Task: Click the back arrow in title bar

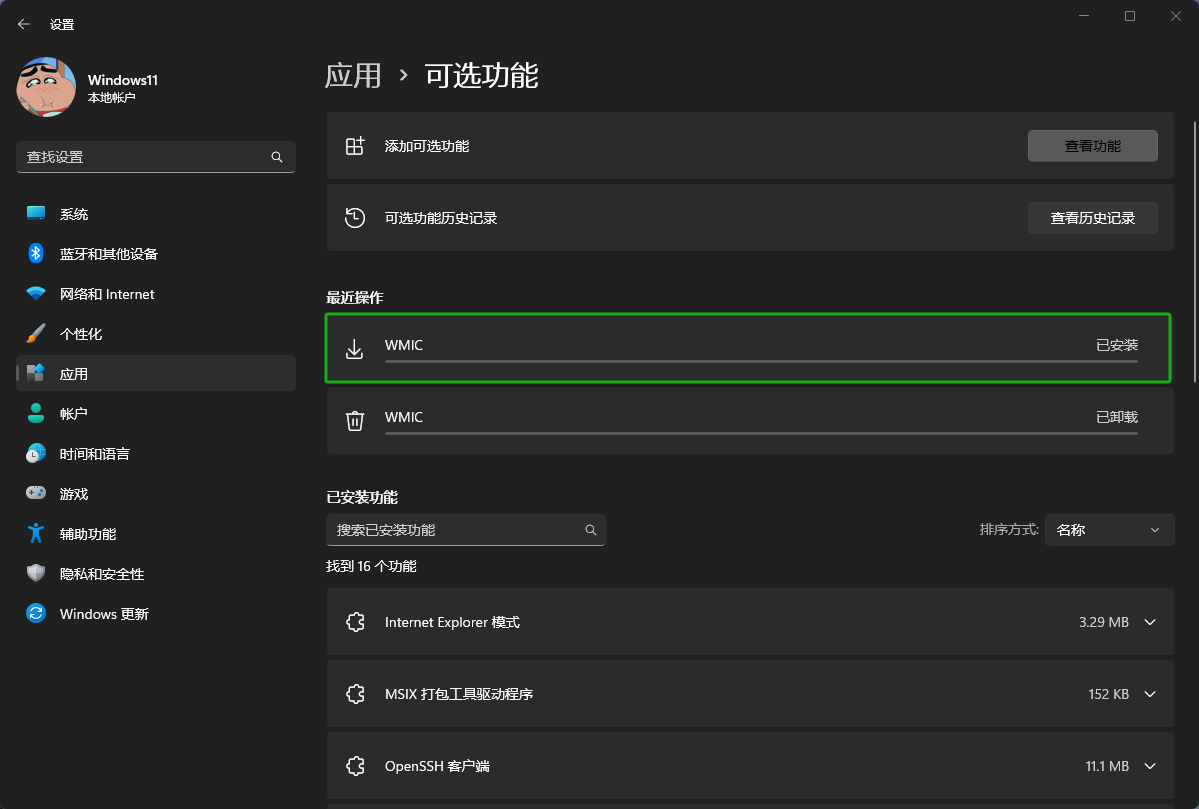Action: tap(24, 24)
